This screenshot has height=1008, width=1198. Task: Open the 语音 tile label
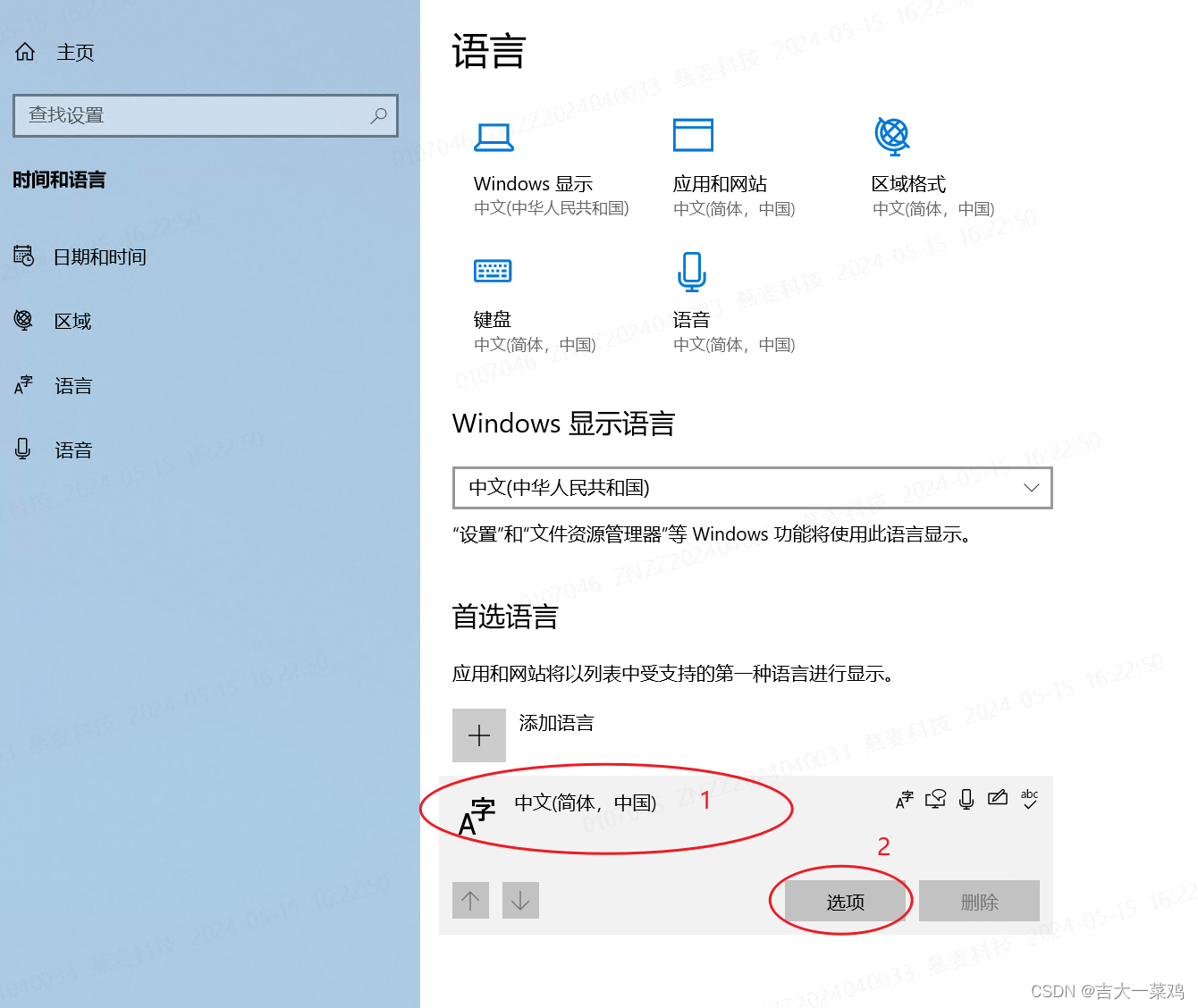click(691, 320)
